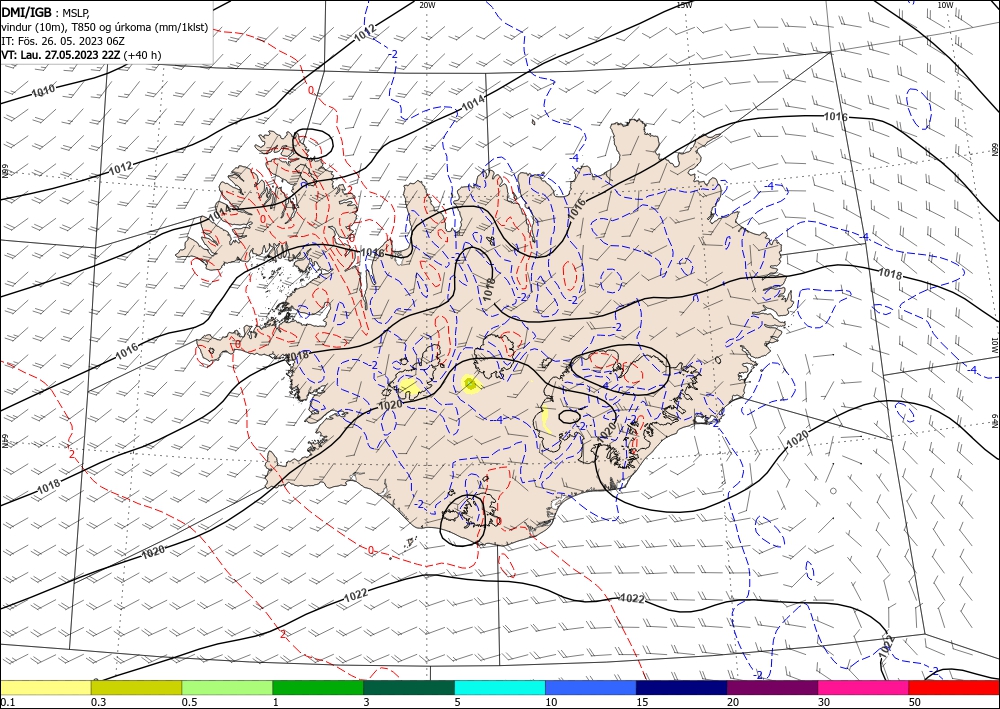
Task: Click the legend value '3' under the scale
Action: 367,702
